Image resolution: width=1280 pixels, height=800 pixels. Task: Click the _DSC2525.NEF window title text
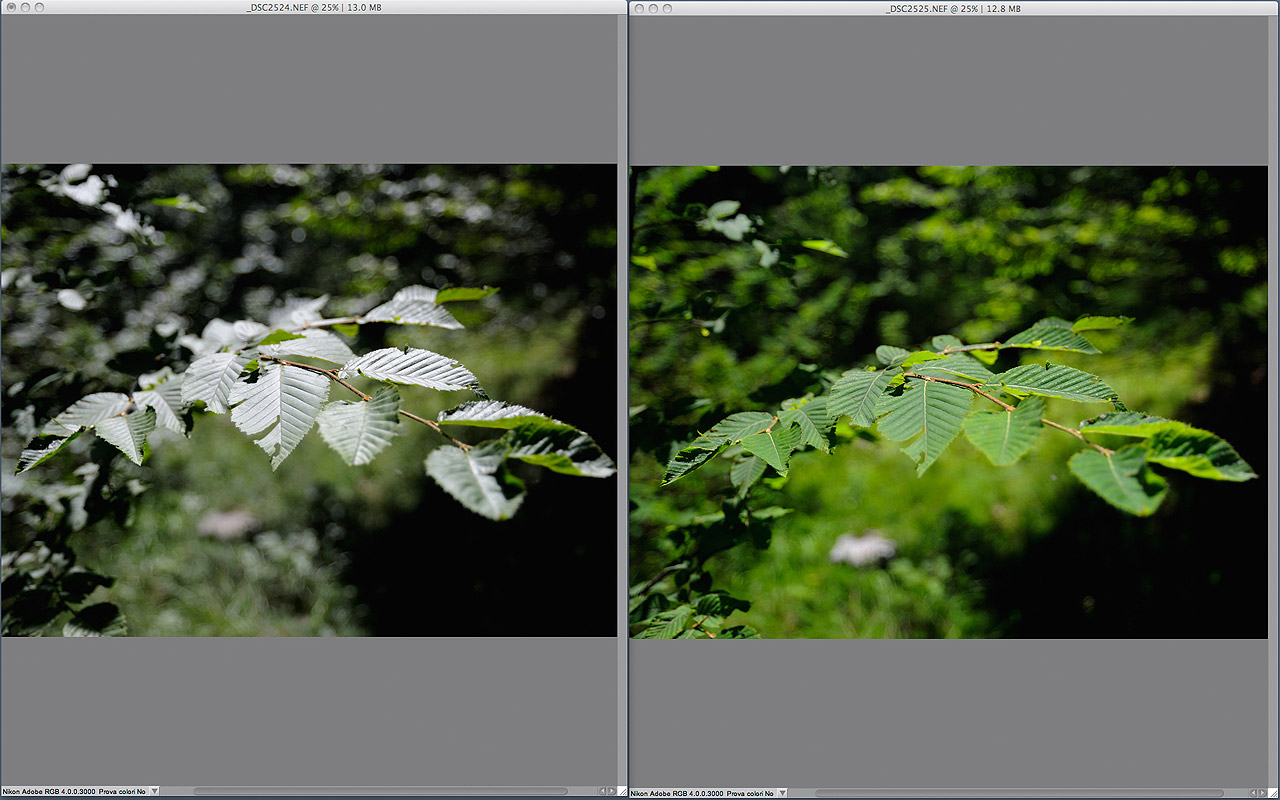coord(953,8)
